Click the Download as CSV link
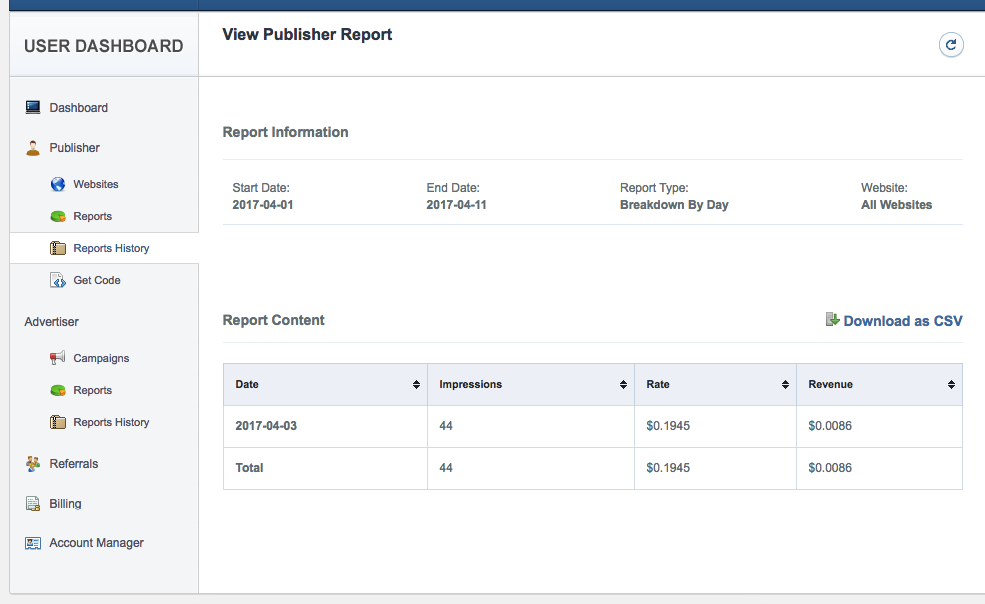This screenshot has height=604, width=985. point(902,321)
